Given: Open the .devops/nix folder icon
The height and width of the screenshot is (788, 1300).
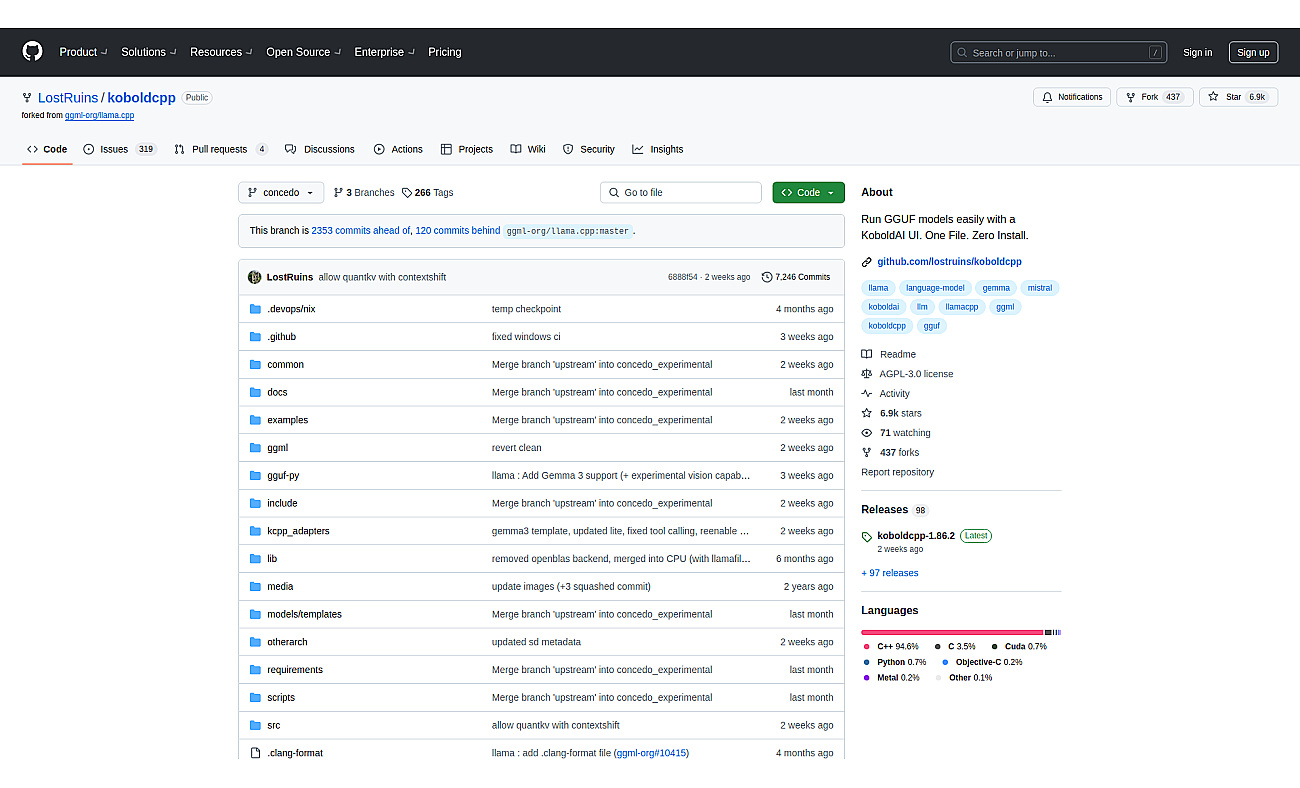Looking at the screenshot, I should coord(255,309).
